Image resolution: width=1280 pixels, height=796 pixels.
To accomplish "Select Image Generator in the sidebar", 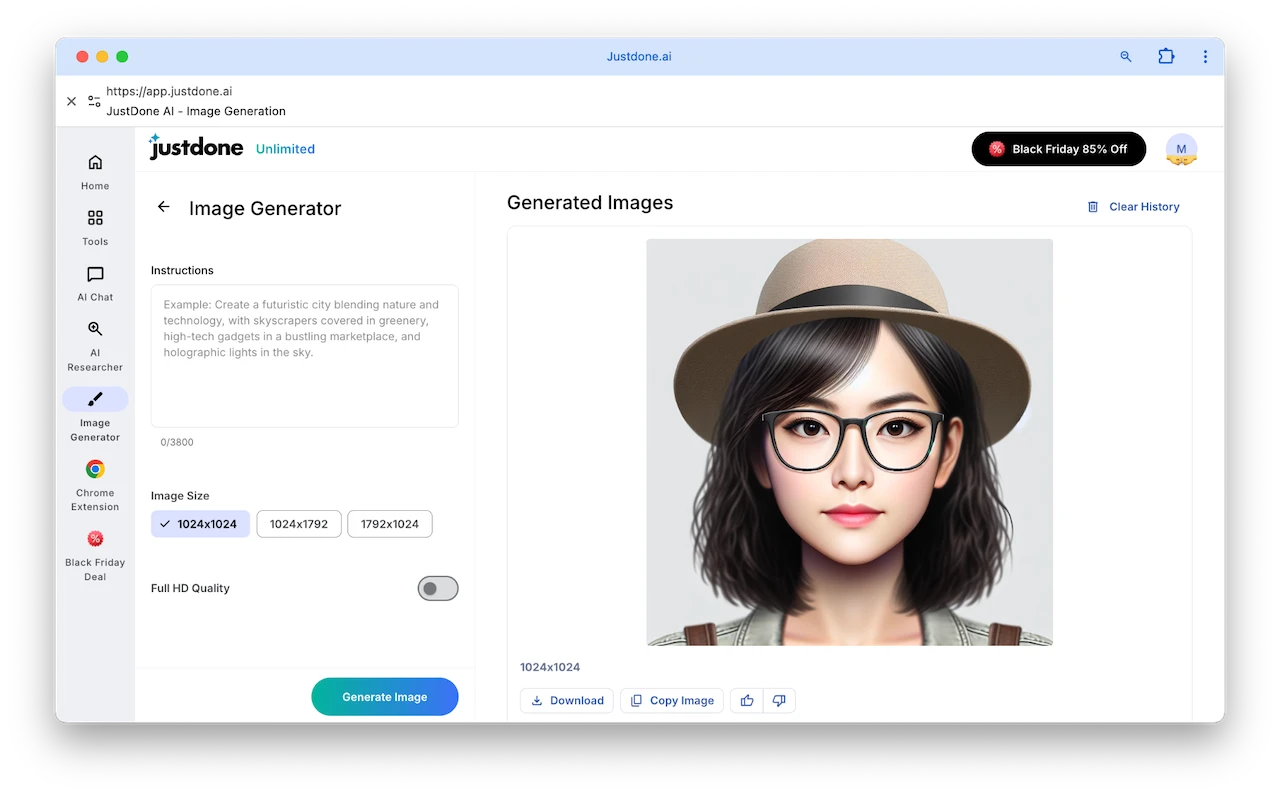I will [x=95, y=400].
